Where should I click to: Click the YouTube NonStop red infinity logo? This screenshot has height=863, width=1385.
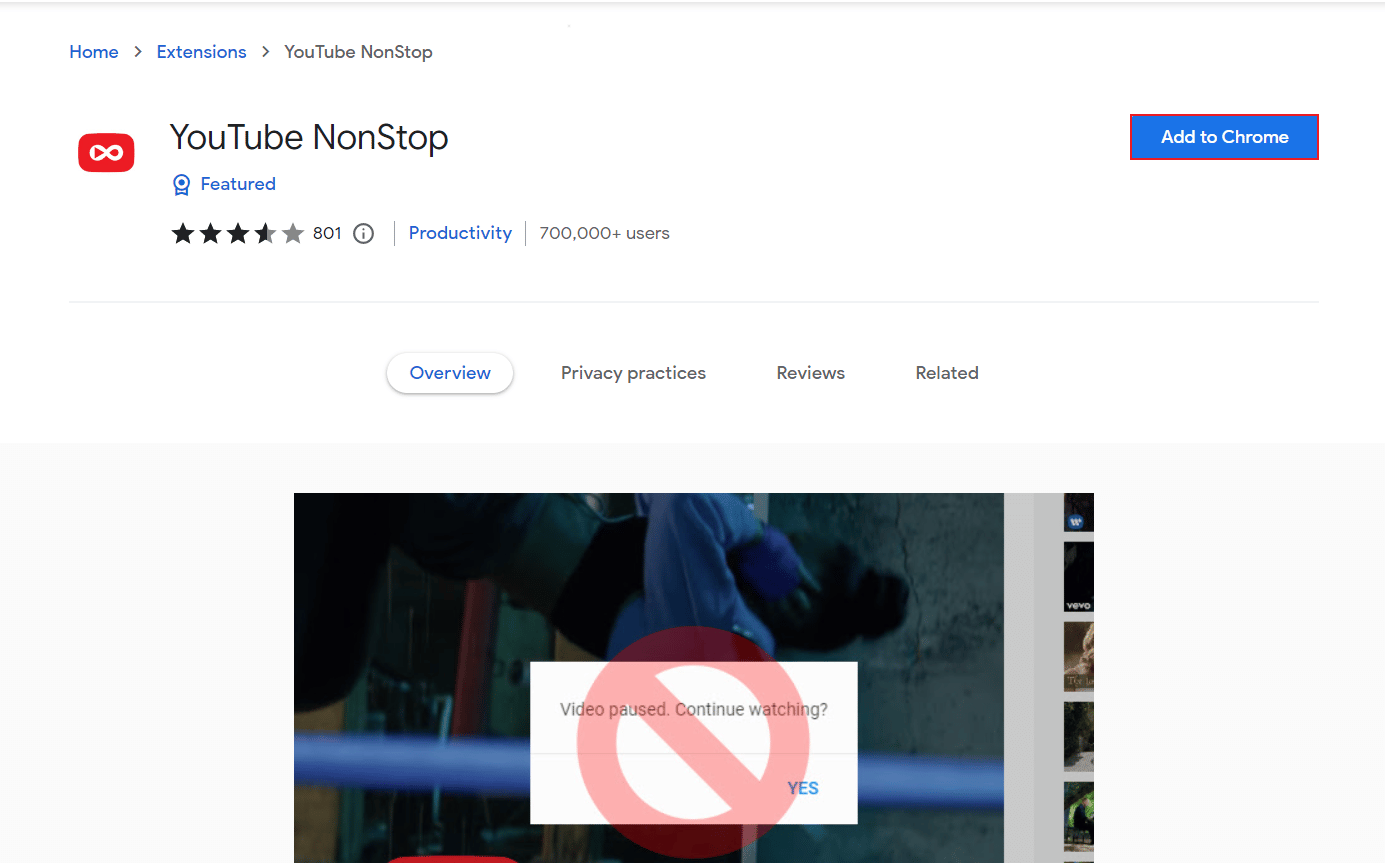107,152
